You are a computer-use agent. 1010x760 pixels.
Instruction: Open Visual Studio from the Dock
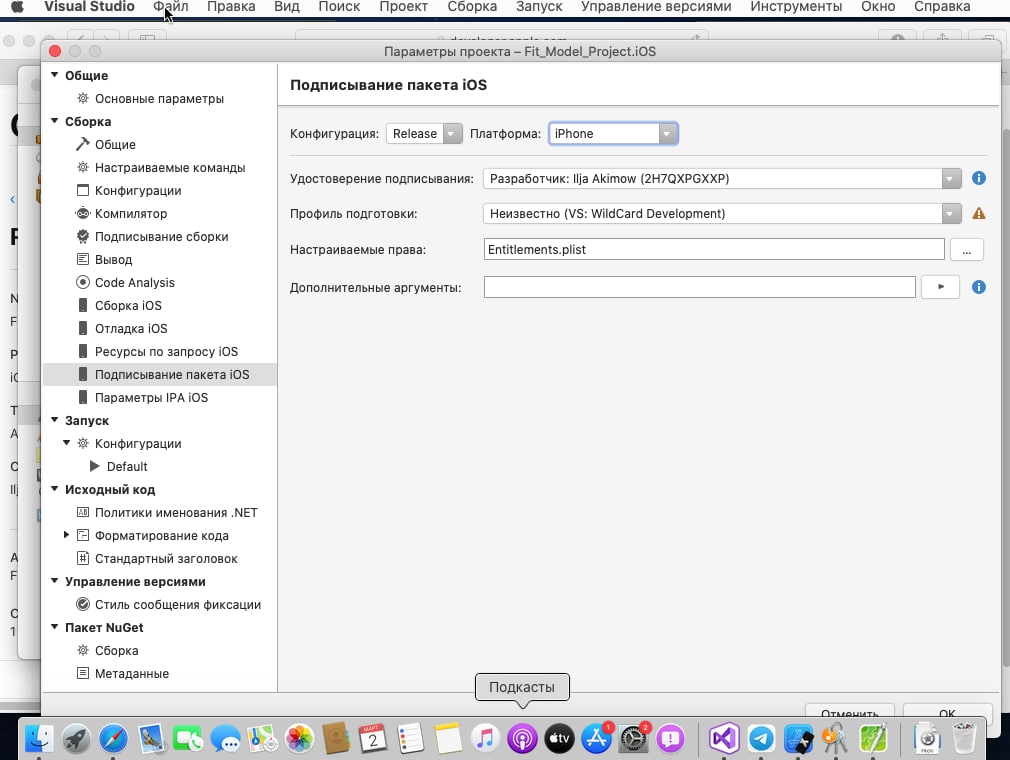click(x=723, y=738)
